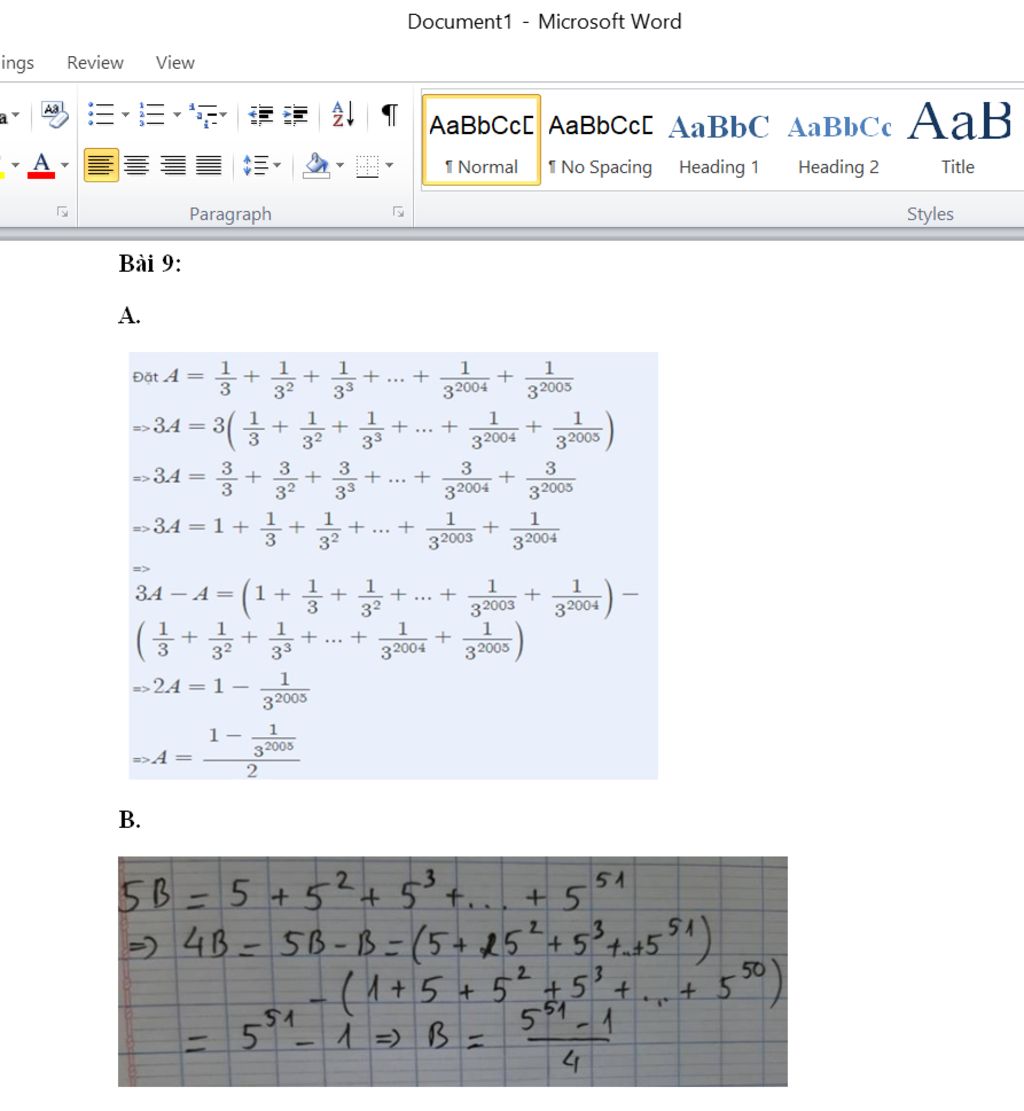Click the 'A.' label in the document
The width and height of the screenshot is (1024, 1111).
pos(129,315)
